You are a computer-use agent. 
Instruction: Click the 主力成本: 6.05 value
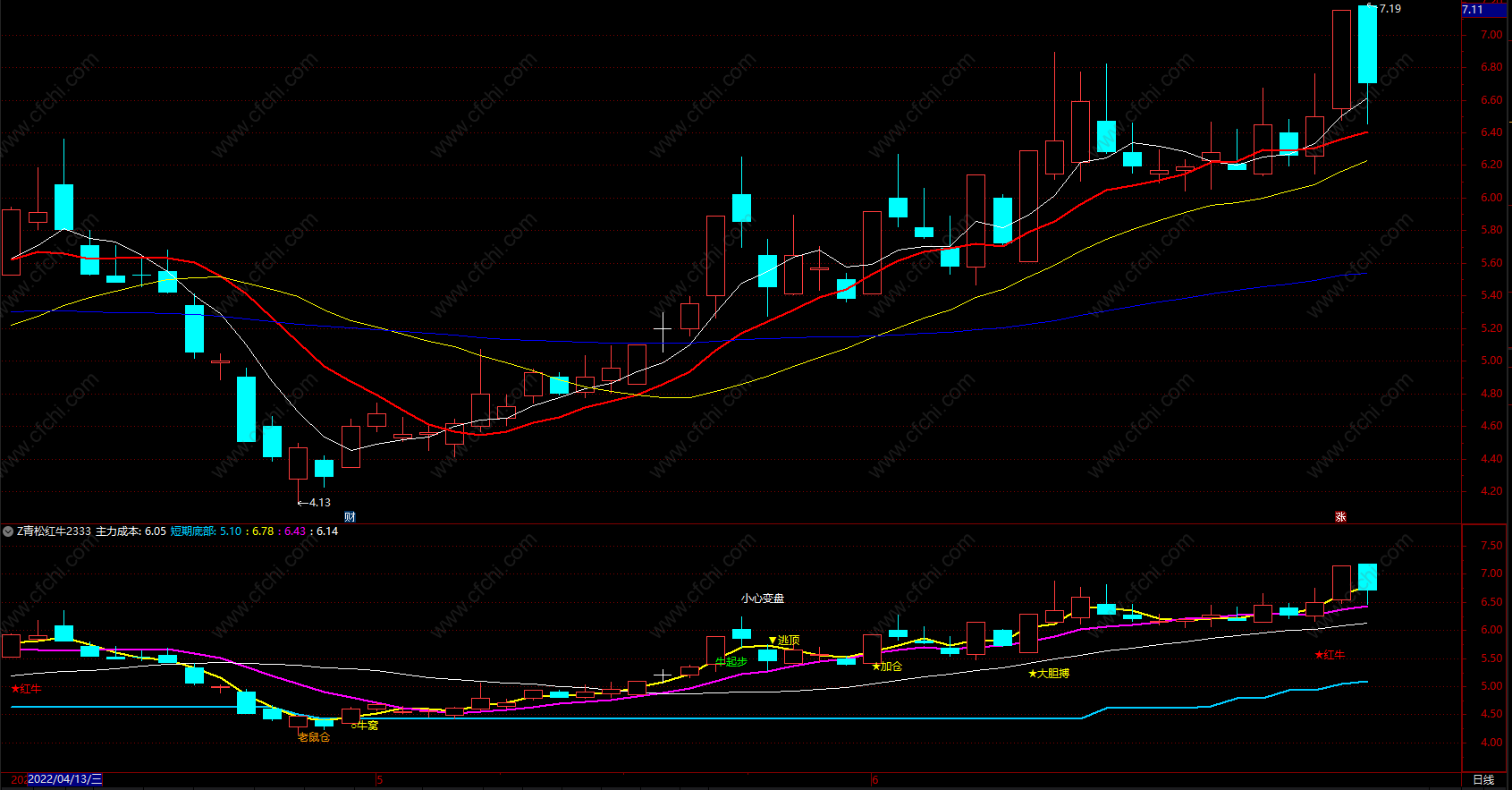pos(131,531)
